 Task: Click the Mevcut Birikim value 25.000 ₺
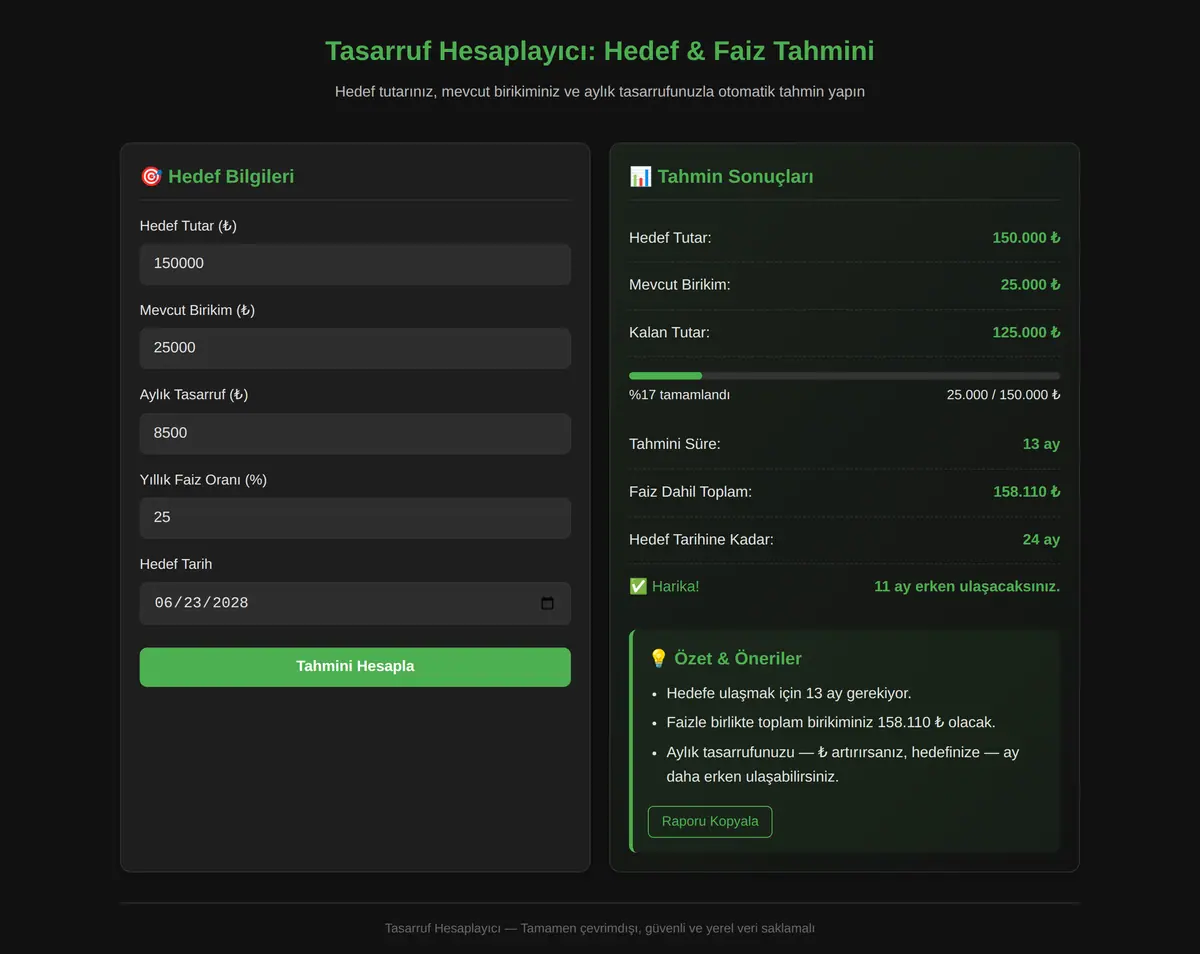pos(1030,285)
